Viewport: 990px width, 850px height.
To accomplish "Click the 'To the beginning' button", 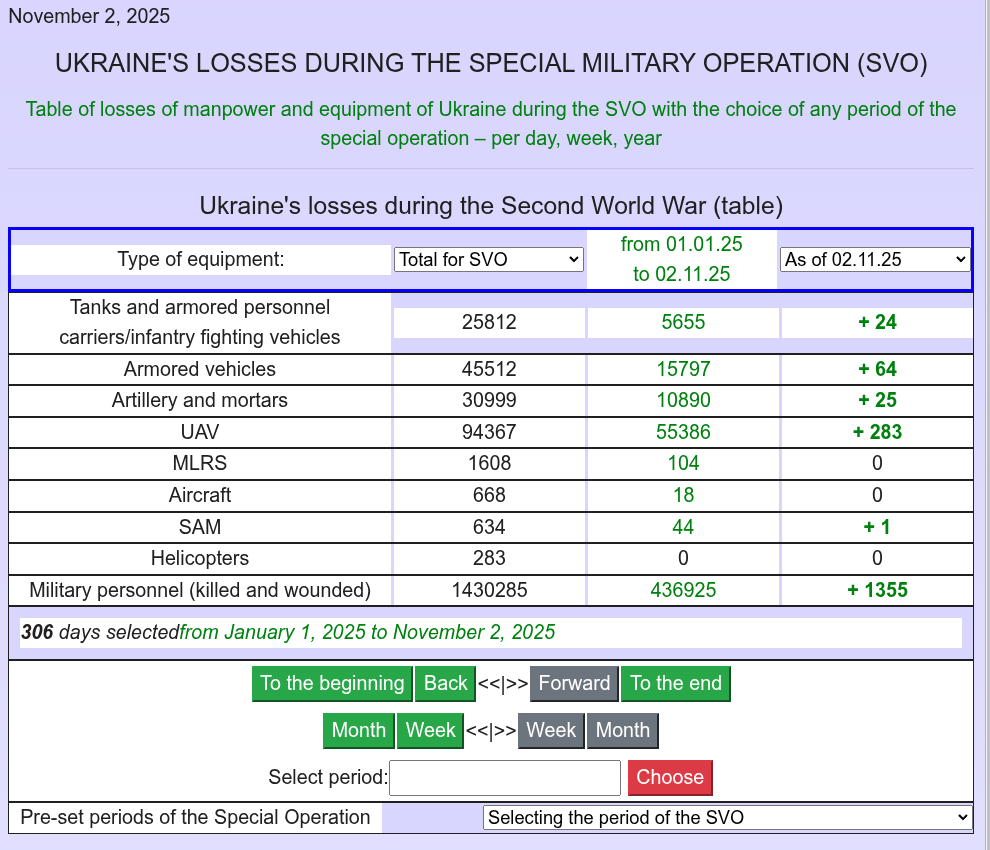I will coord(332,683).
